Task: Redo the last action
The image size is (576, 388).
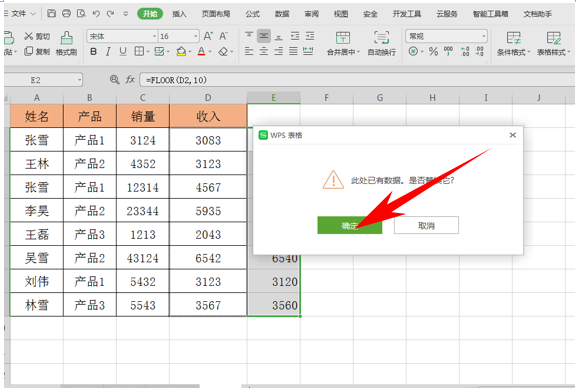Action: (111, 14)
